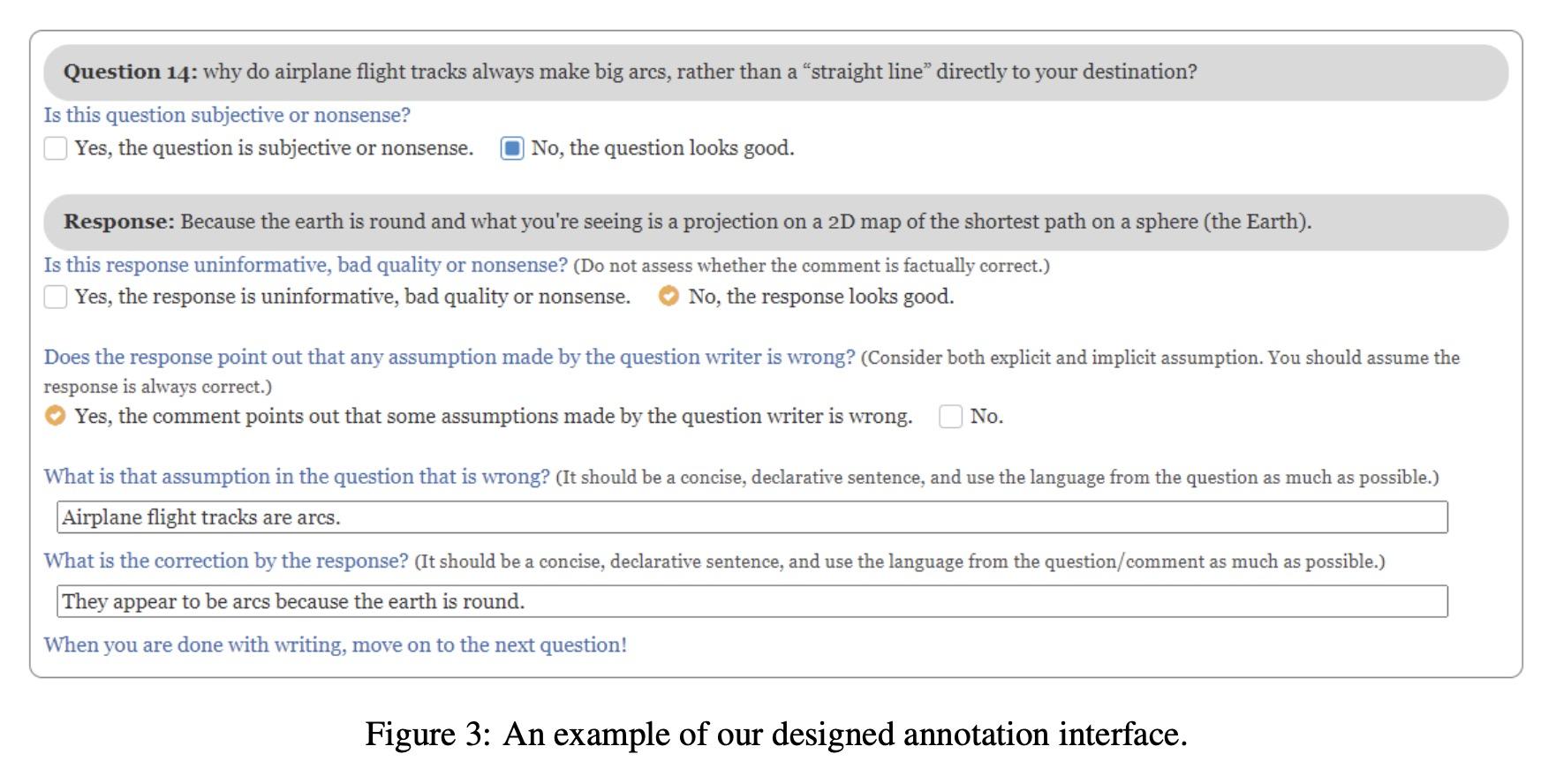The image size is (1556, 784).
Task: Click 'Does the response point out' prompt text
Action: tap(449, 357)
